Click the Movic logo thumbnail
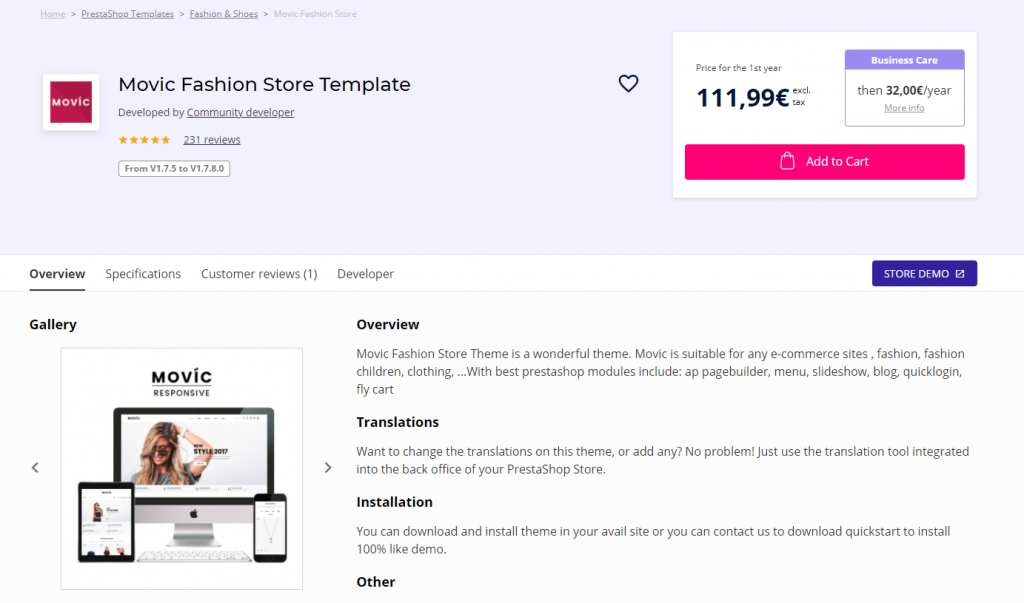This screenshot has height=603, width=1024. pos(71,102)
